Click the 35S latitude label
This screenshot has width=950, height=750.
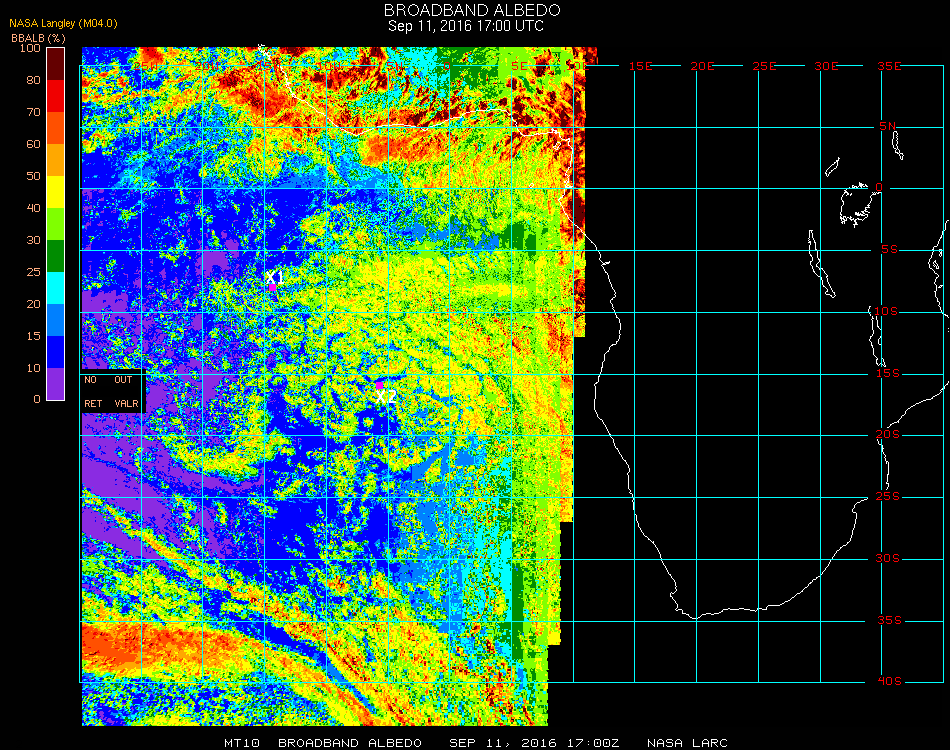click(889, 620)
